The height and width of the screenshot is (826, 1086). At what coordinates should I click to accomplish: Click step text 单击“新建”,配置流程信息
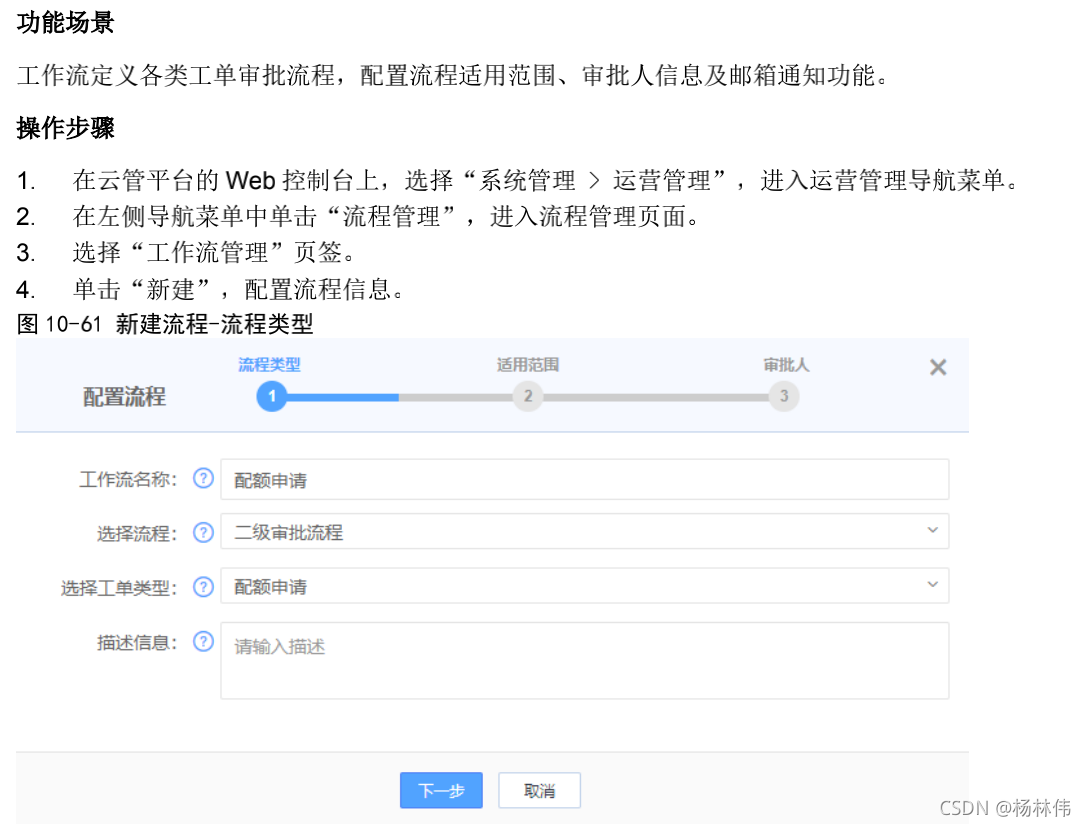click(x=239, y=289)
